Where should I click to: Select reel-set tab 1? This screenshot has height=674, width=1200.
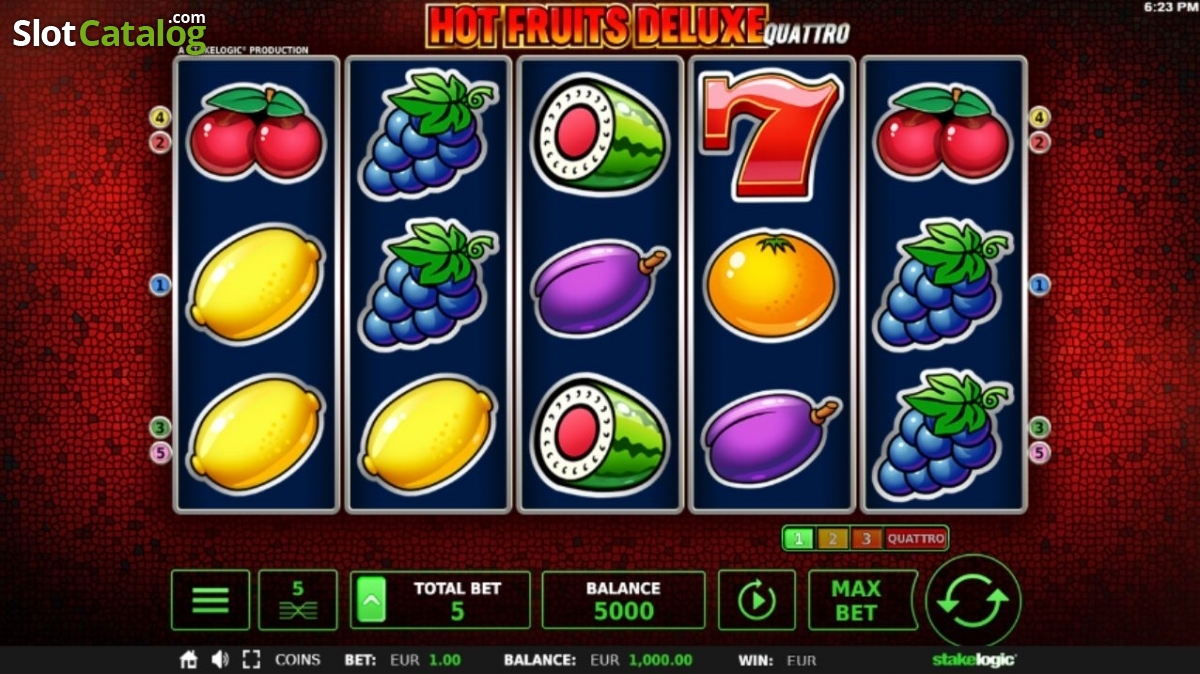click(x=798, y=538)
